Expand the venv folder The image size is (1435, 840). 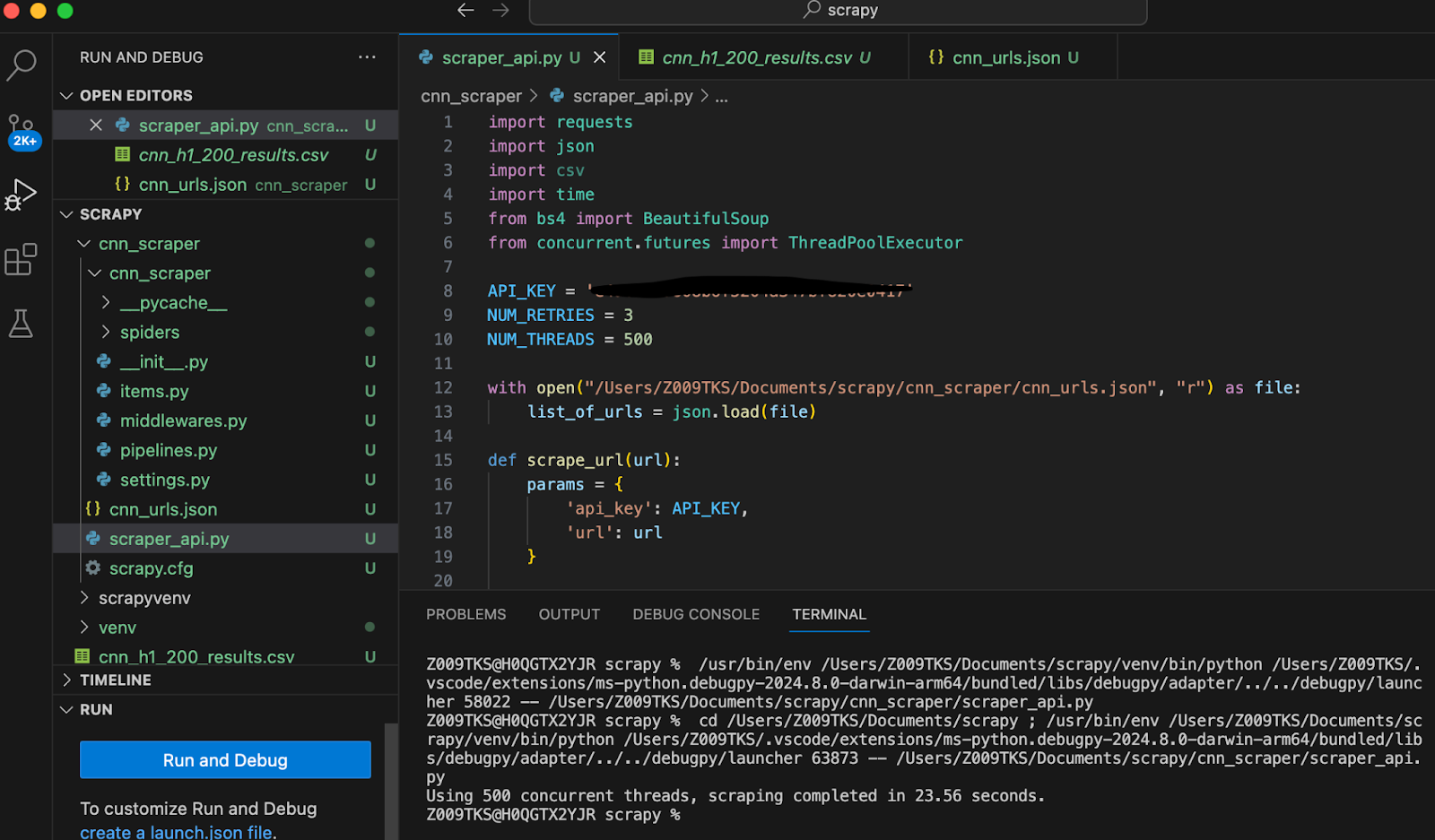[226, 628]
